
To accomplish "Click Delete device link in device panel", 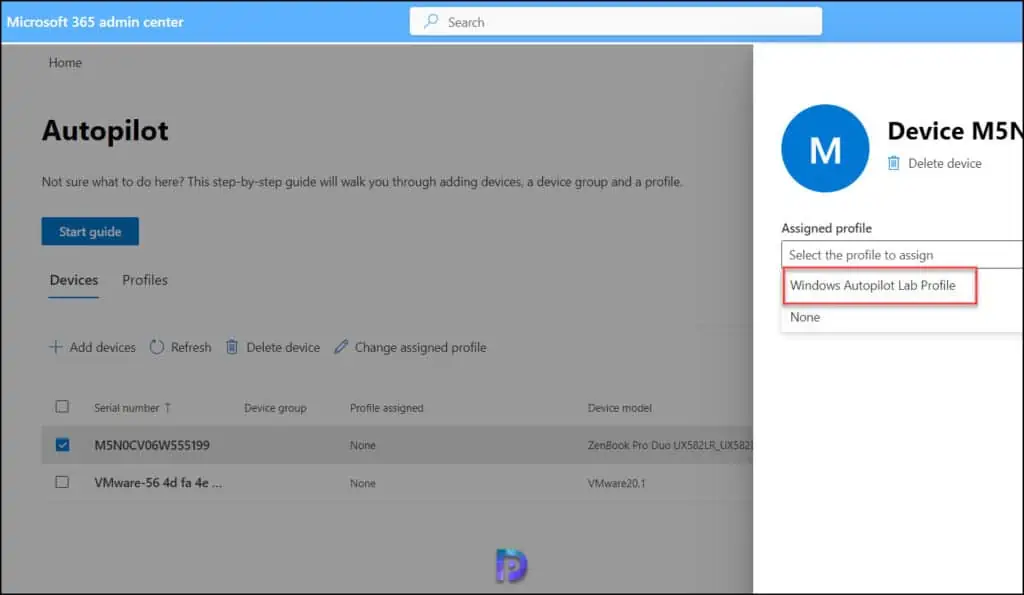I will [944, 163].
